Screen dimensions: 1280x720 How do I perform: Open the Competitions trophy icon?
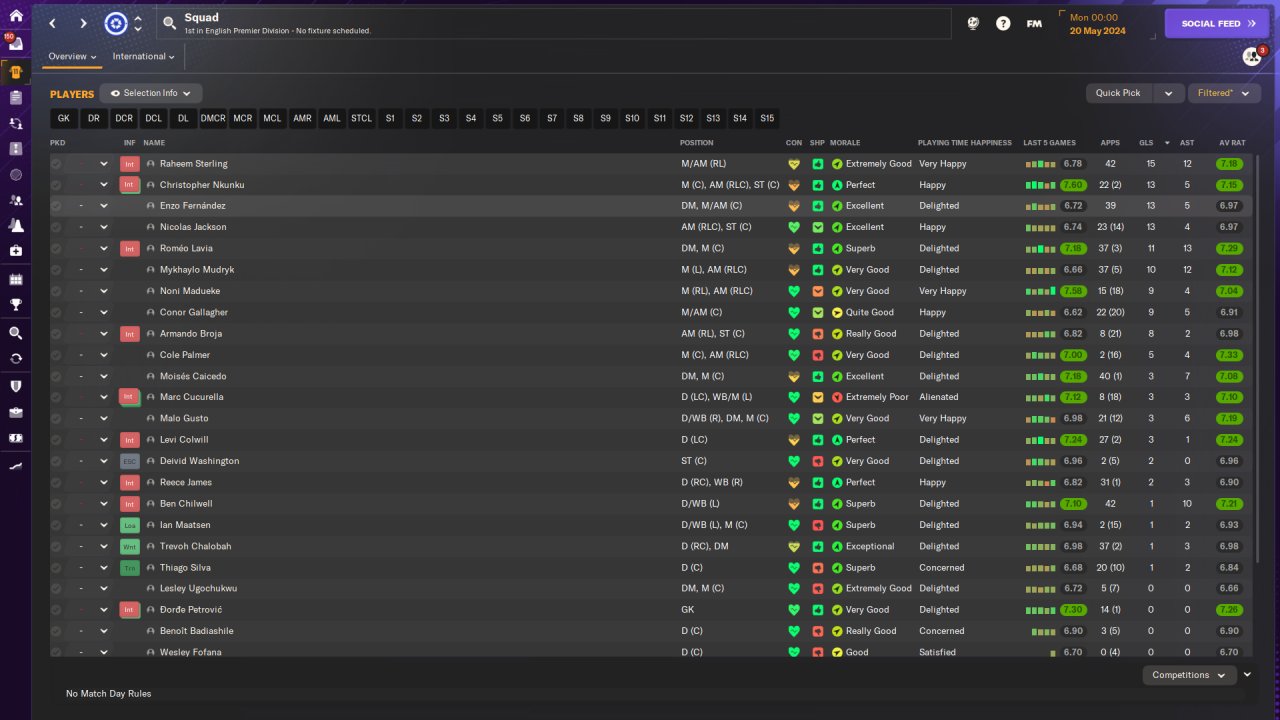point(15,305)
